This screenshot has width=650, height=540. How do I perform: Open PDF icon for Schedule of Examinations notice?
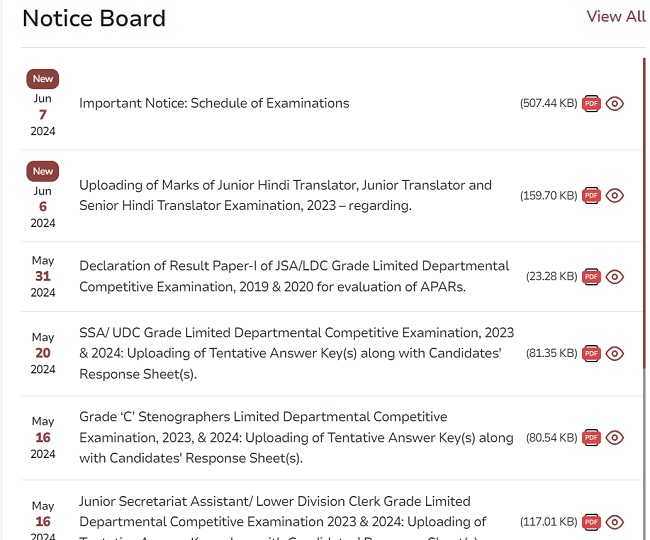[591, 103]
